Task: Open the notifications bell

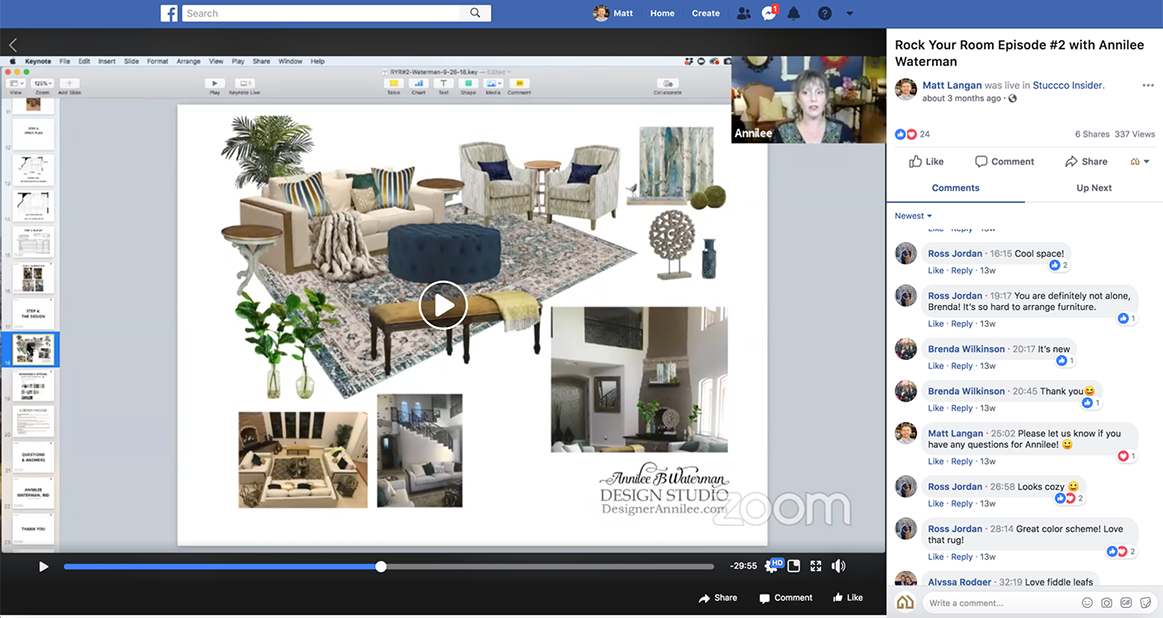Action: [x=794, y=13]
